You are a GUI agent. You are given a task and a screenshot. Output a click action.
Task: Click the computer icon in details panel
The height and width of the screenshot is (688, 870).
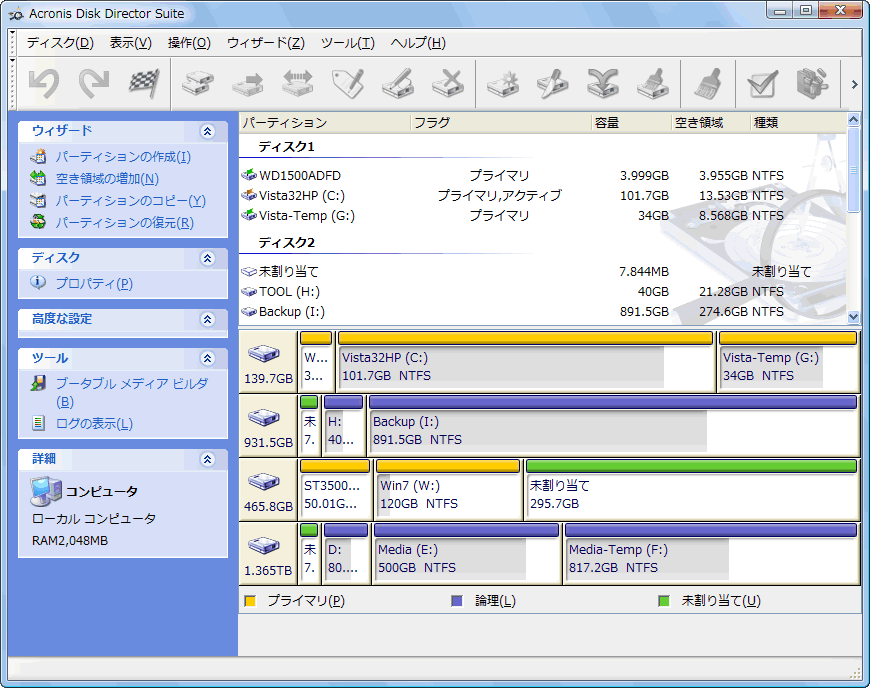pos(45,492)
